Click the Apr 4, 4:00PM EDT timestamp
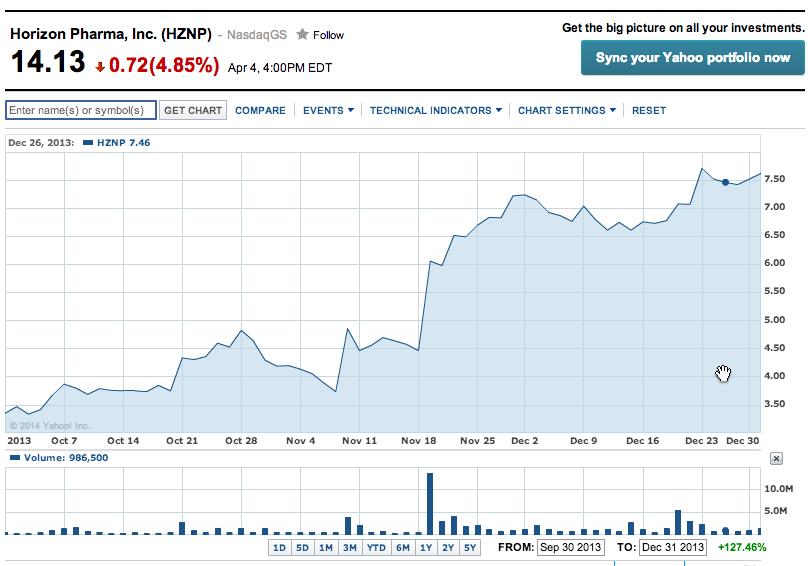 pos(280,68)
